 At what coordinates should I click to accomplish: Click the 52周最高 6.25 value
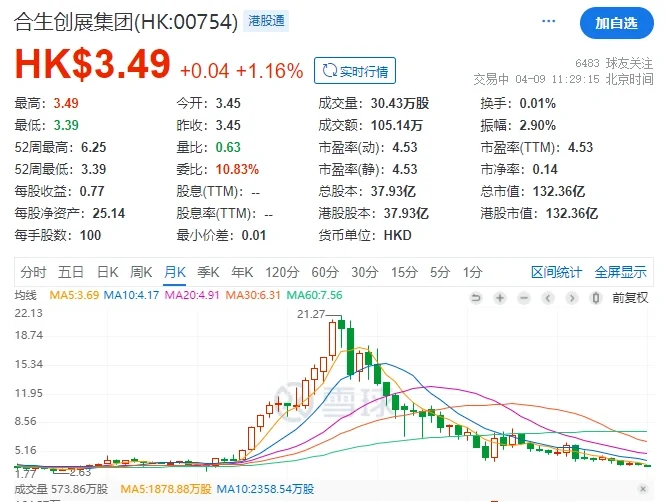click(x=93, y=147)
